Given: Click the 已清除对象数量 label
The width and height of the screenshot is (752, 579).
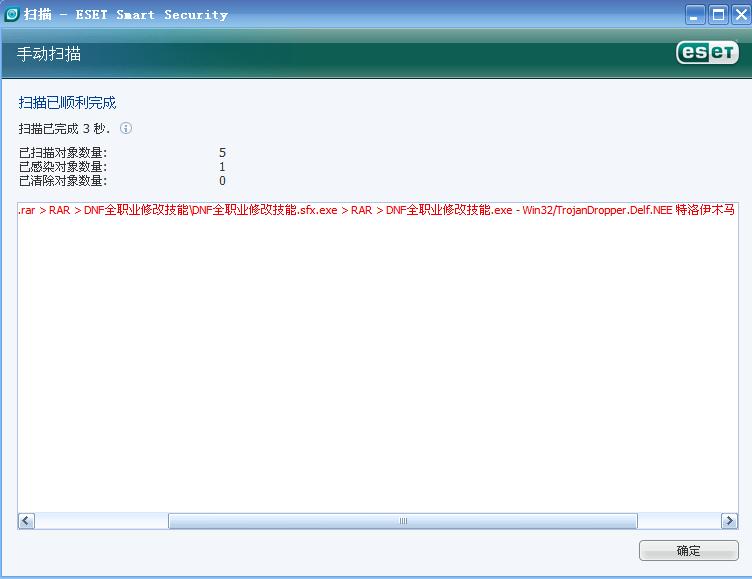Looking at the screenshot, I should click(x=63, y=180).
